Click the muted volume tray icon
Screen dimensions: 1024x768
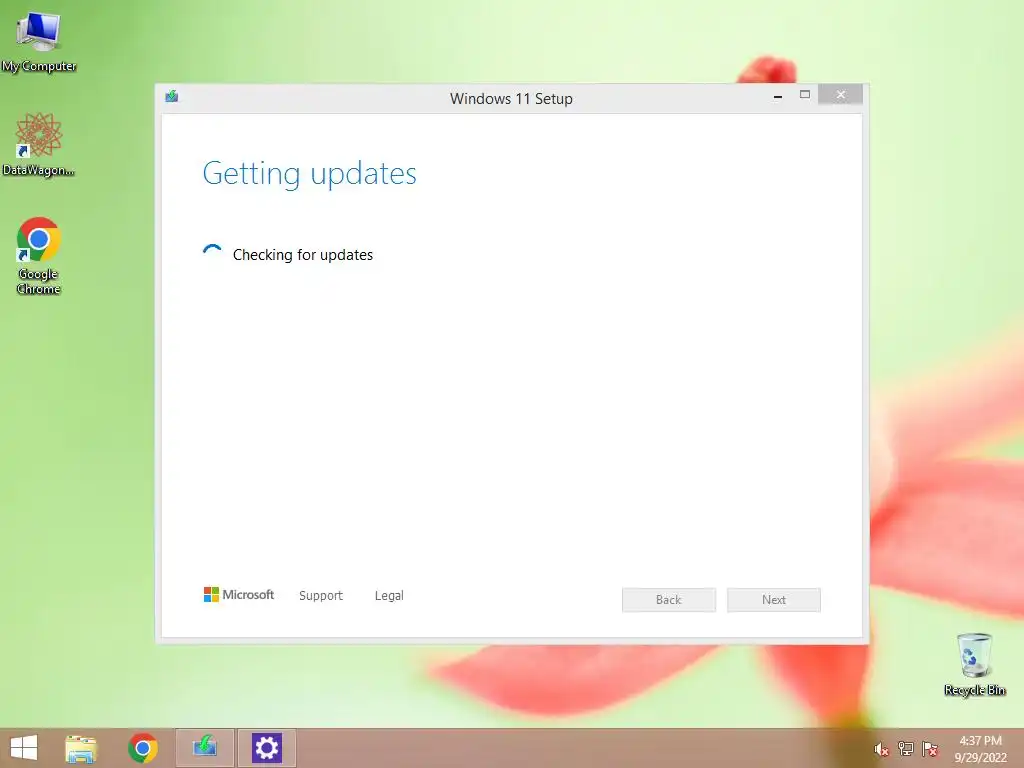pos(881,749)
